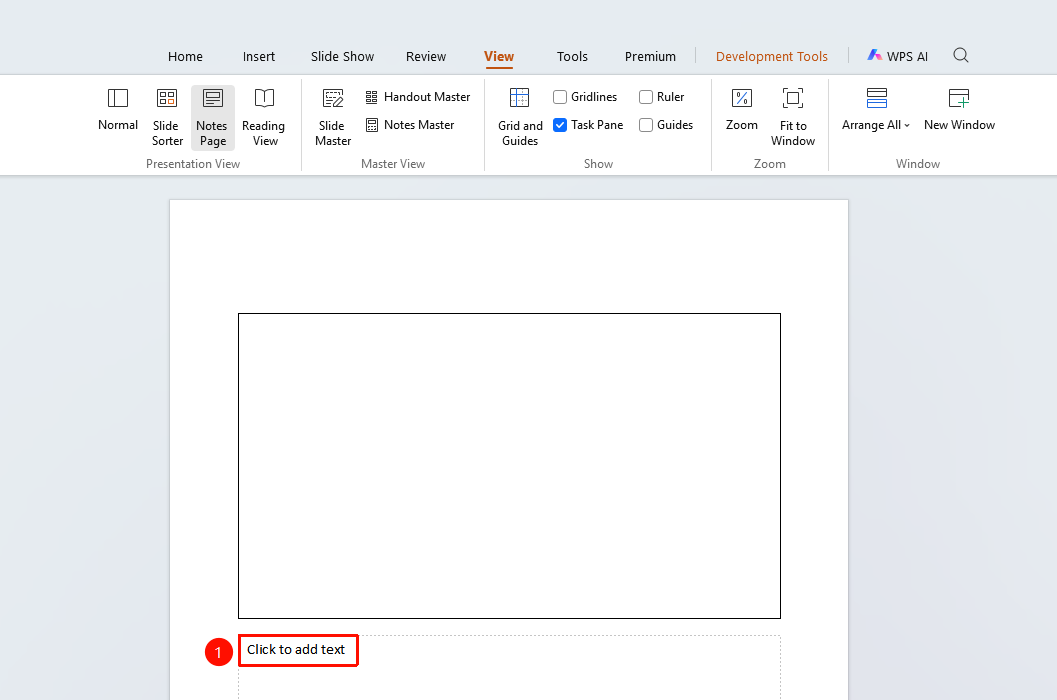The image size is (1057, 700).
Task: Open the Zoom dialog
Action: click(742, 110)
